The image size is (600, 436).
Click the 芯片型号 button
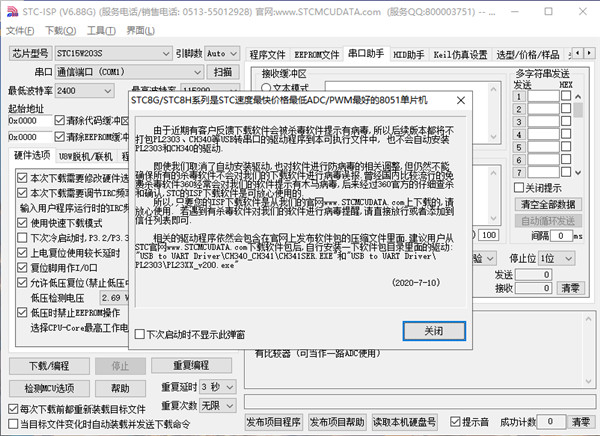(x=30, y=53)
